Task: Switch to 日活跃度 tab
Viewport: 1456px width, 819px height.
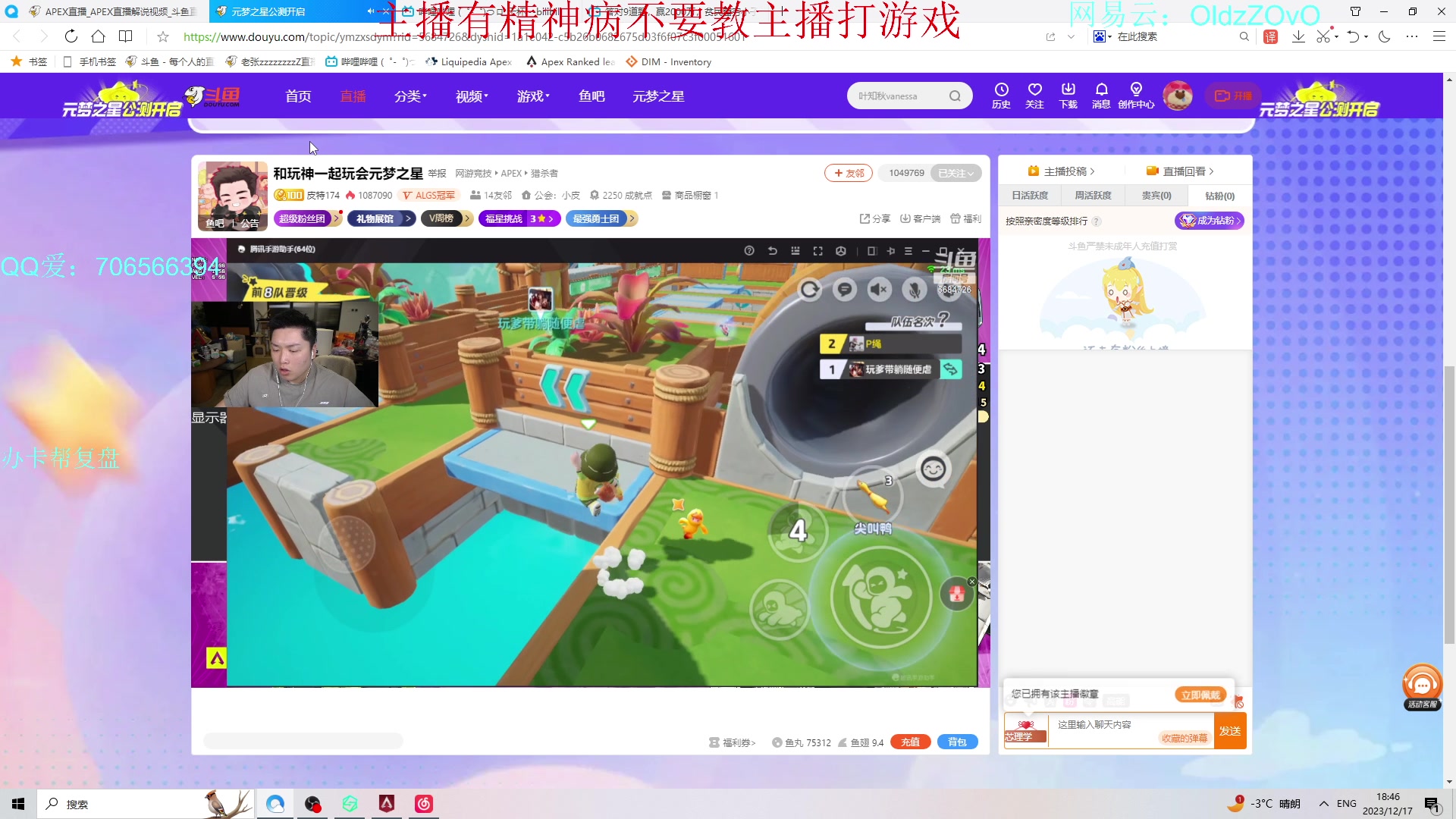Action: (x=1030, y=196)
